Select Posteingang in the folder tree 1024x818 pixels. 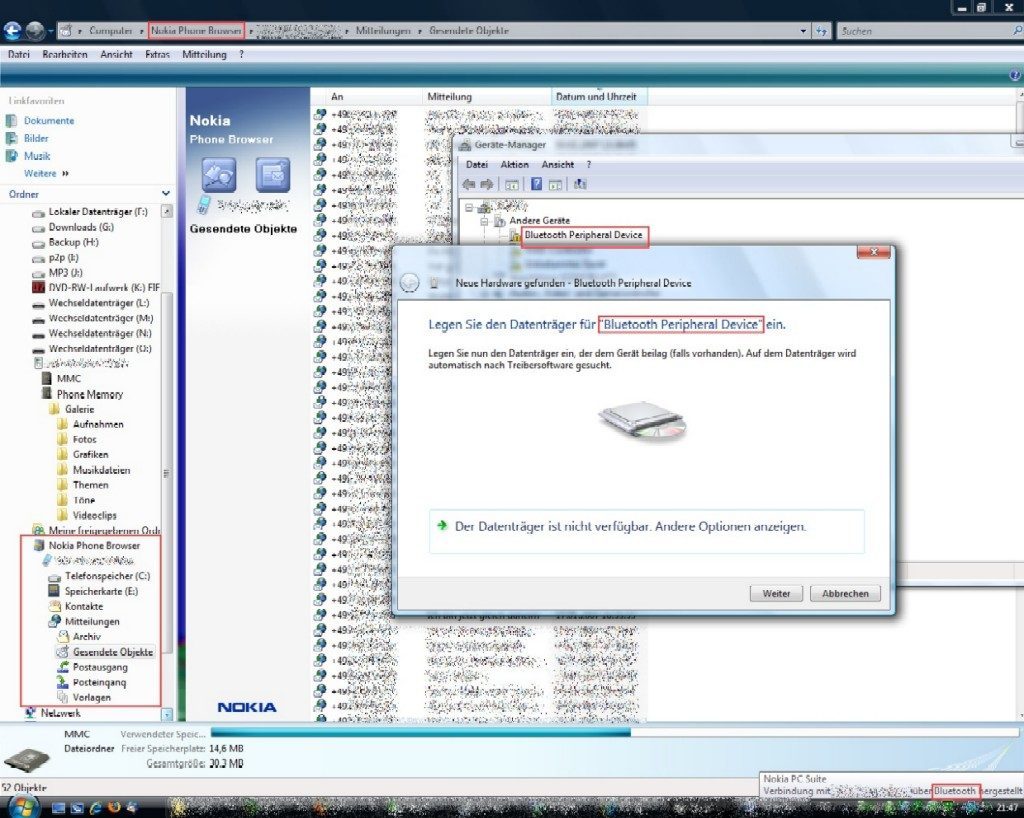coord(99,682)
